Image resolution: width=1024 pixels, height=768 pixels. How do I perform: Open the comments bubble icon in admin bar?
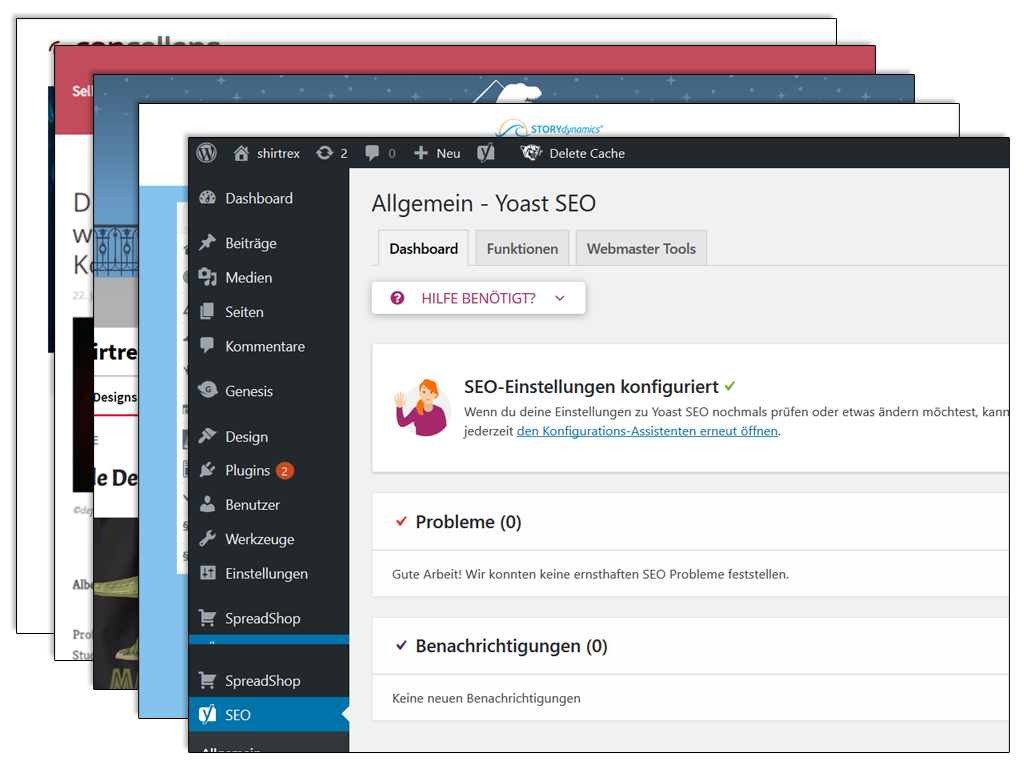[x=372, y=153]
